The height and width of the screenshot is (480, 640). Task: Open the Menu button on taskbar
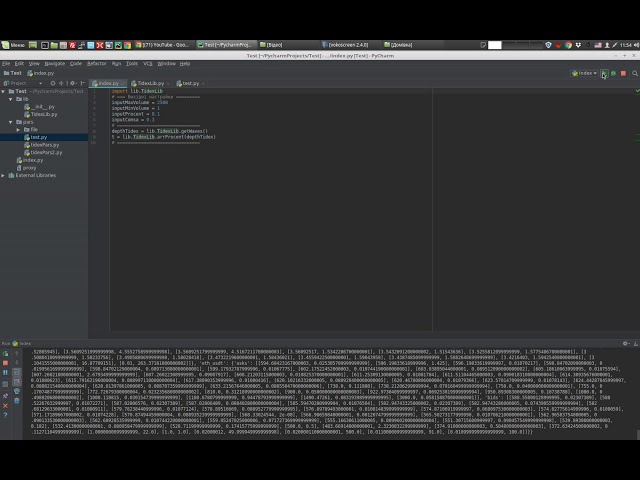coord(13,45)
